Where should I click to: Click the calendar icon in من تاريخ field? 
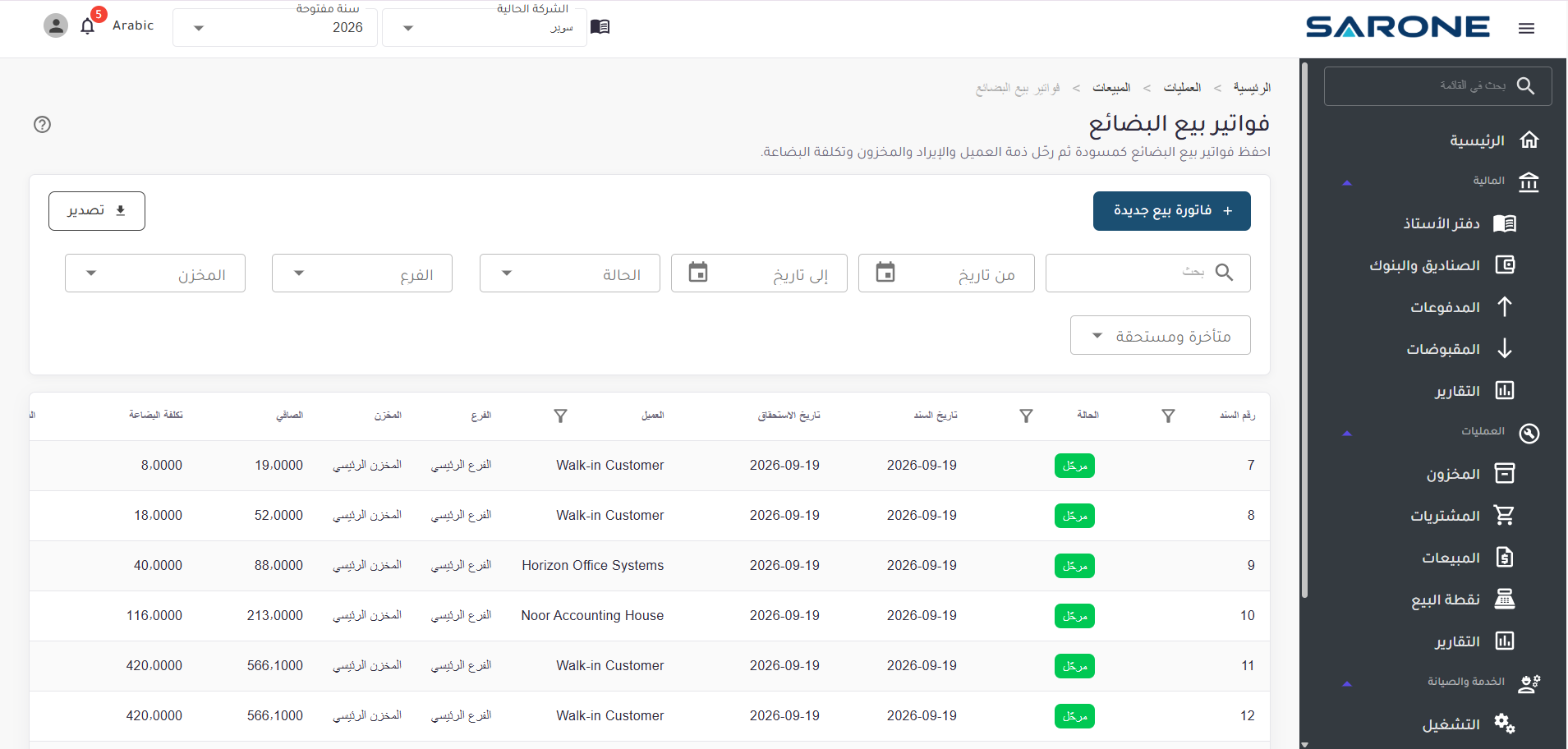tap(885, 272)
